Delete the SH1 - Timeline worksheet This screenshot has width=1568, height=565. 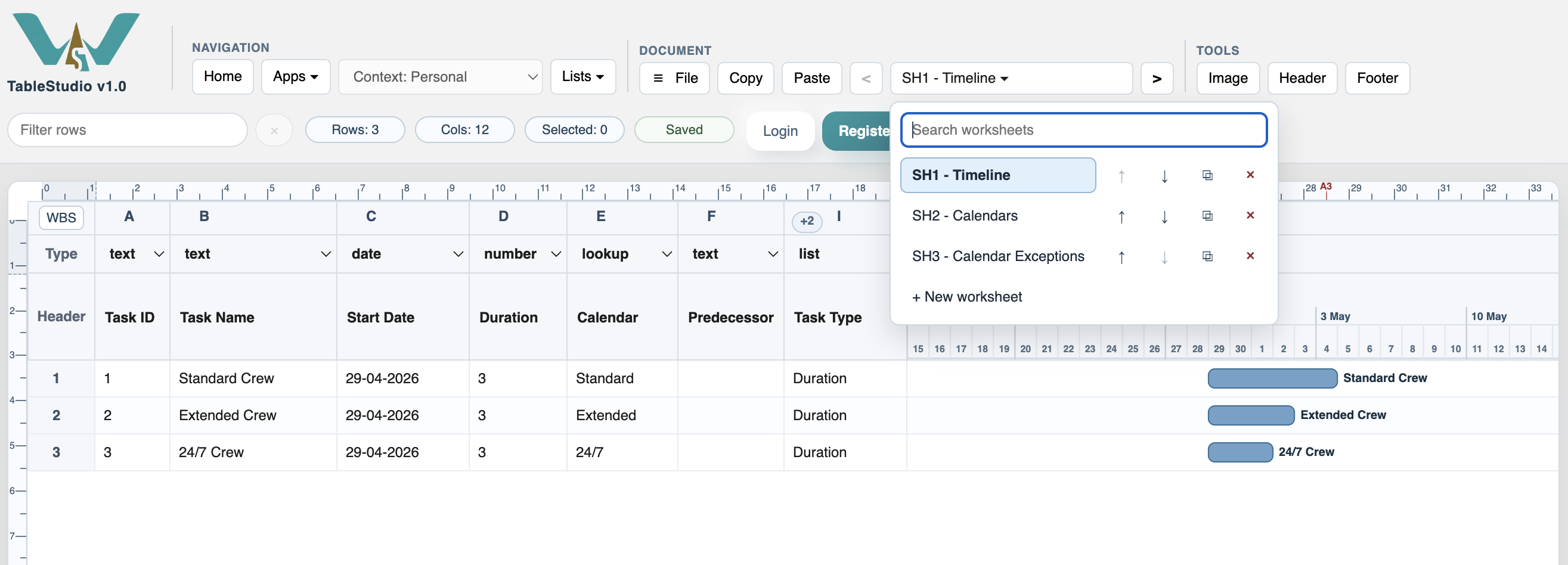click(1250, 175)
